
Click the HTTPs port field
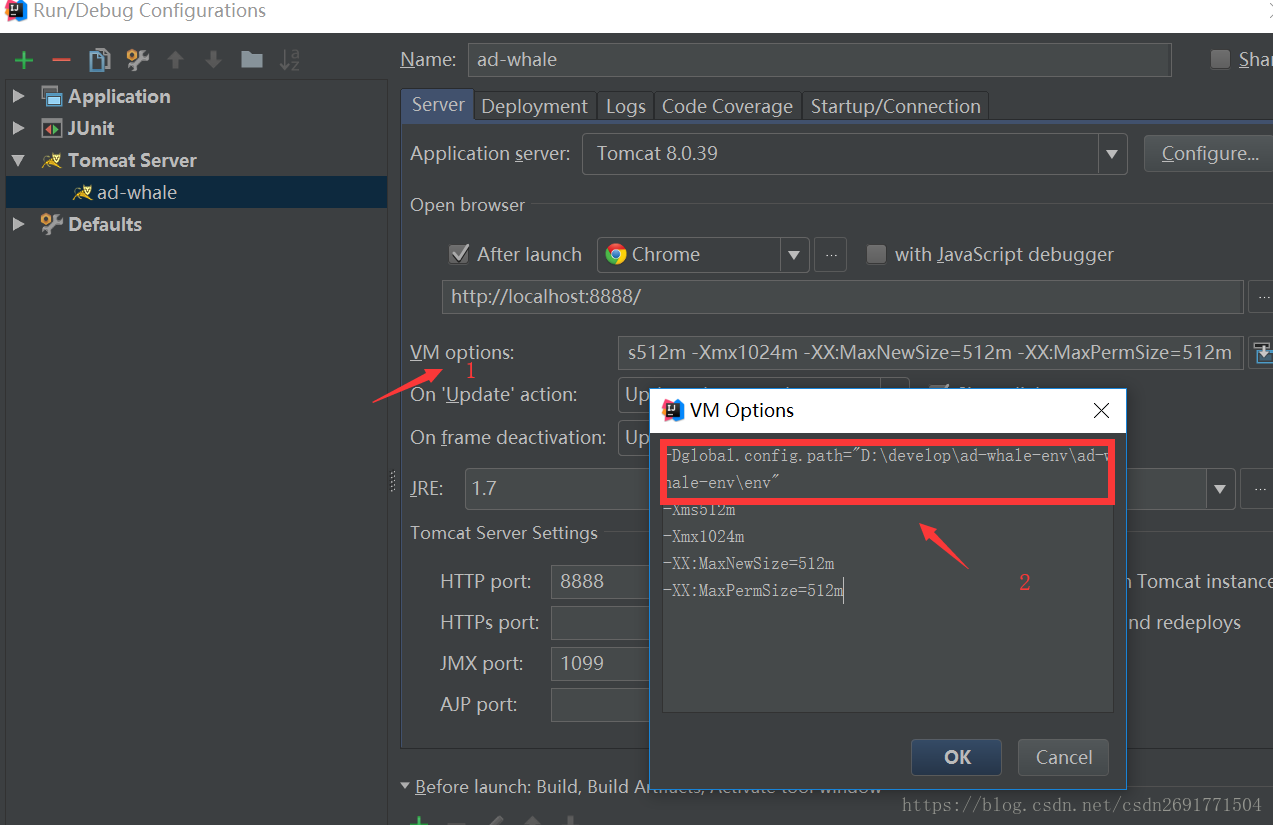point(600,623)
